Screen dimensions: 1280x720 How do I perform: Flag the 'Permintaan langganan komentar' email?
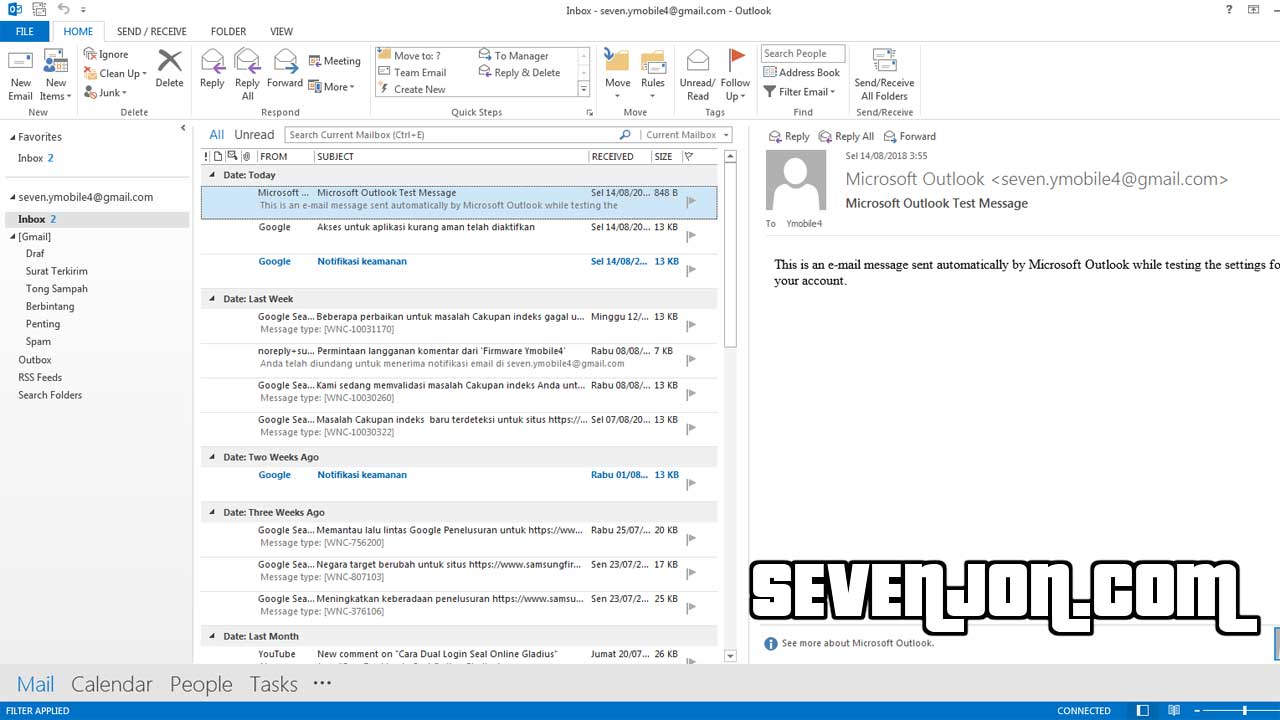(x=691, y=359)
